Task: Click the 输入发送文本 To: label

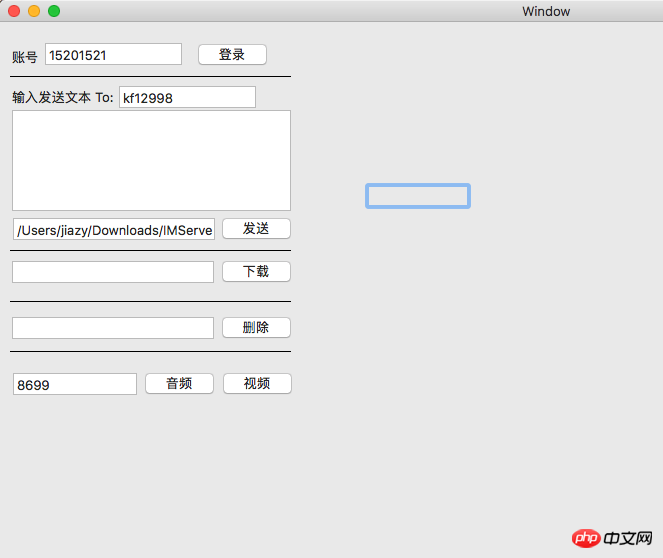Action: point(63,98)
